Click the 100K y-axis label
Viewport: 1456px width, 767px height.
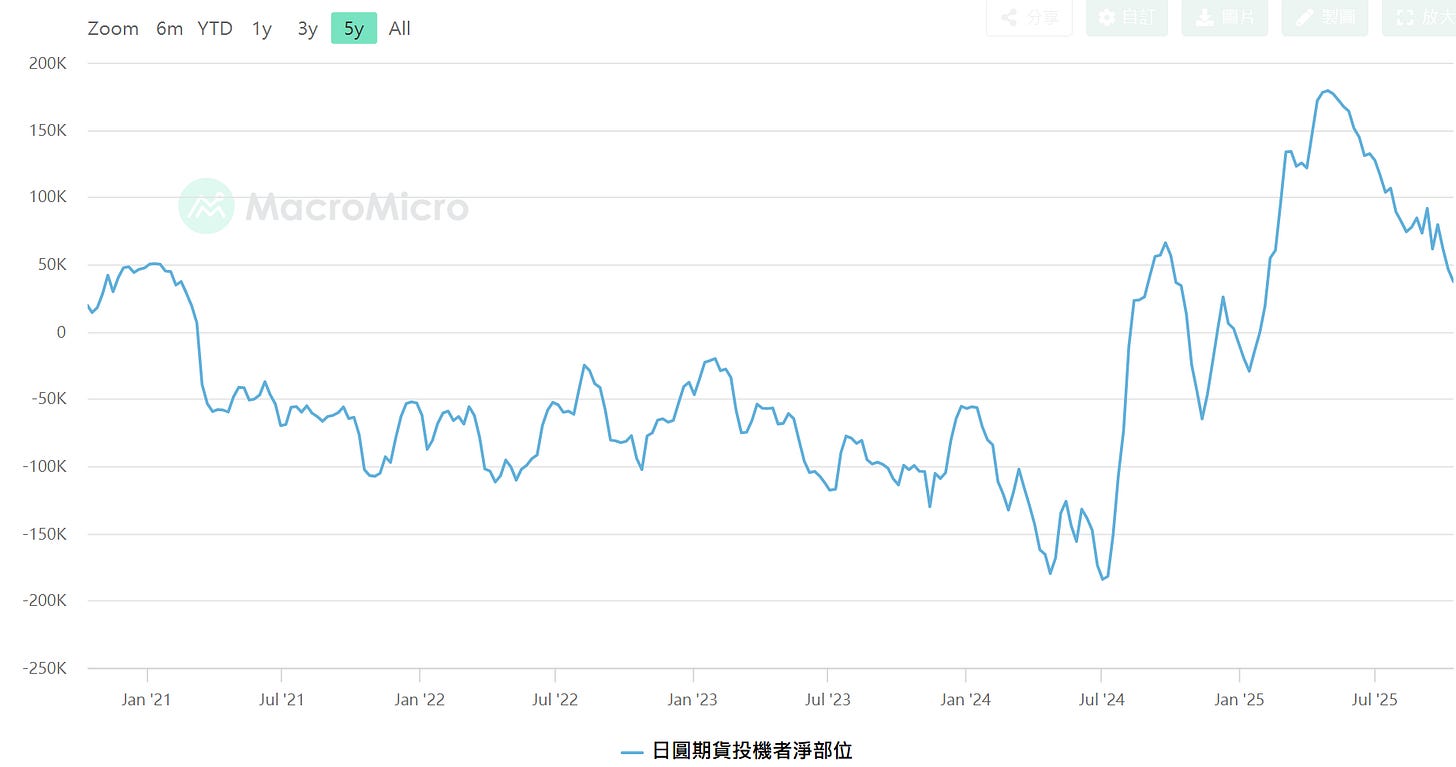[x=48, y=197]
